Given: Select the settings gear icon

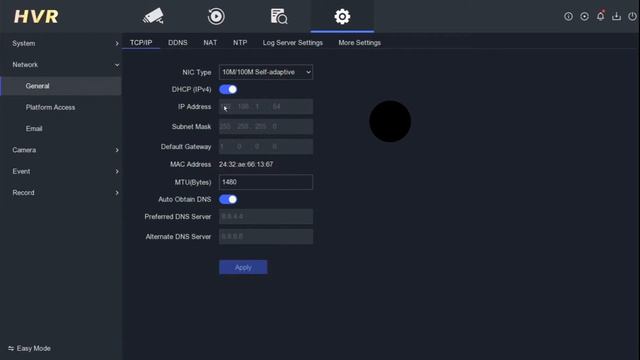Looking at the screenshot, I should pyautogui.click(x=342, y=16).
